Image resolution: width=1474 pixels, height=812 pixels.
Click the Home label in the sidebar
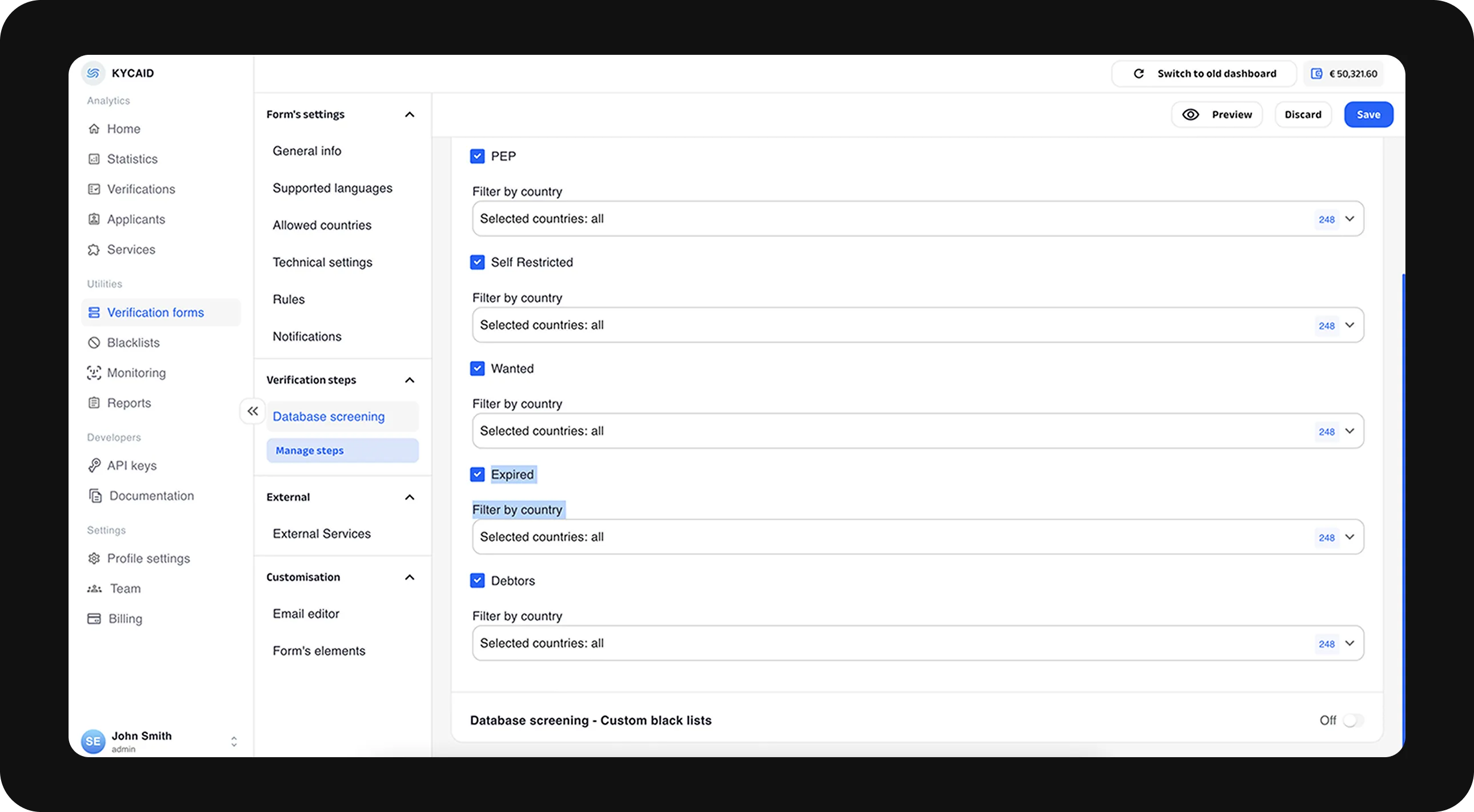[x=123, y=129]
